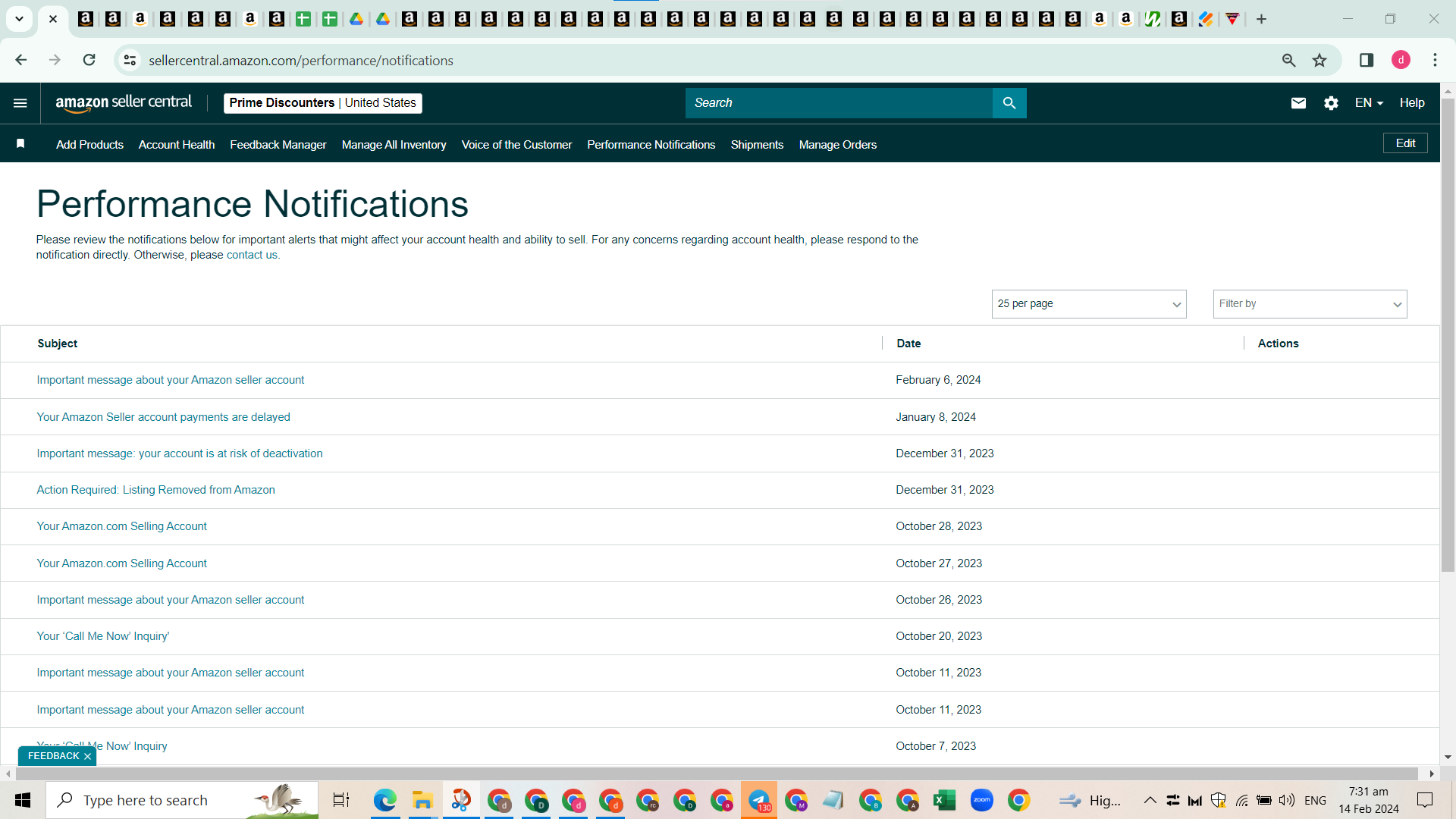Show hidden system tray icons chevron
The width and height of the screenshot is (1456, 819).
(1150, 800)
